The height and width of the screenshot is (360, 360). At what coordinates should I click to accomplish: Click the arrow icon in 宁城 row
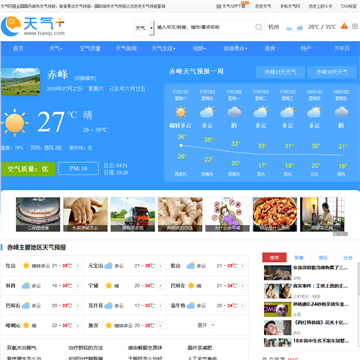[x=160, y=286]
